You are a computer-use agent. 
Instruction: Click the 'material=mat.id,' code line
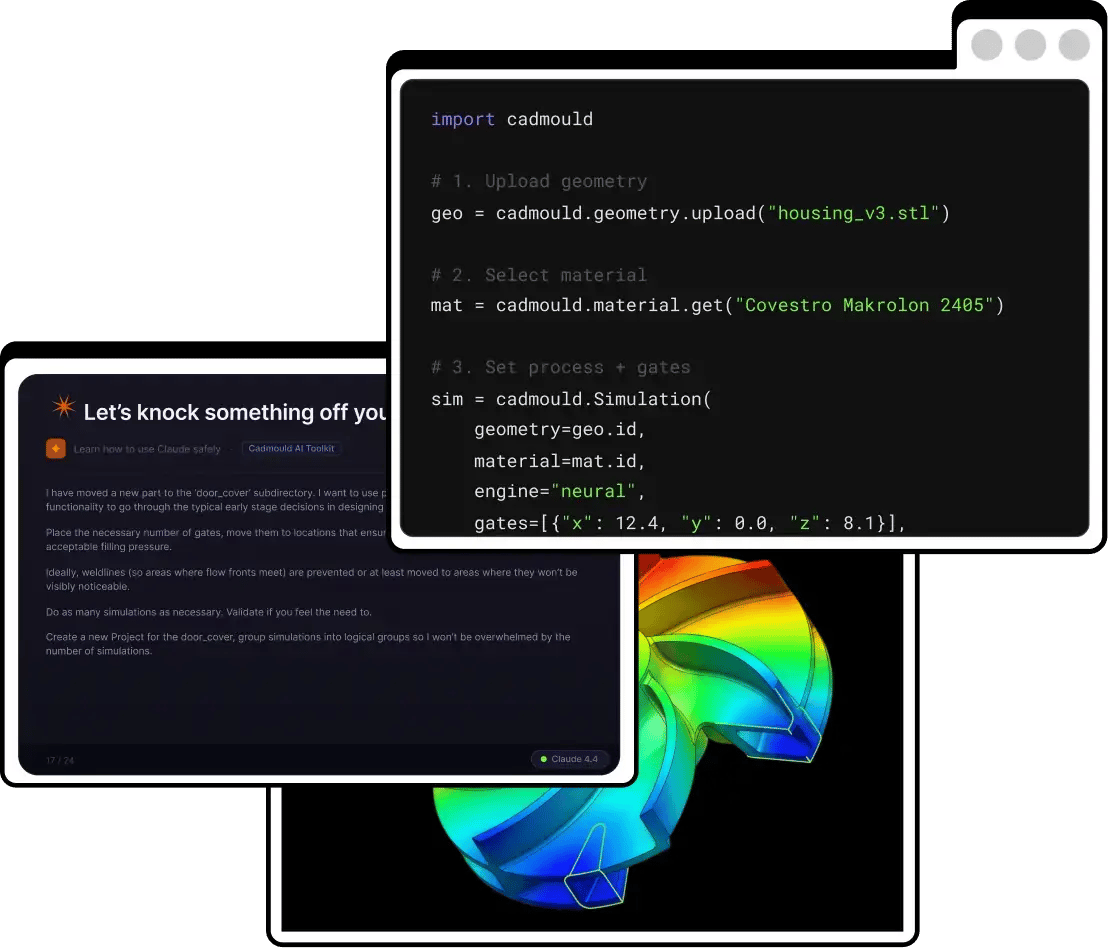(x=560, y=461)
